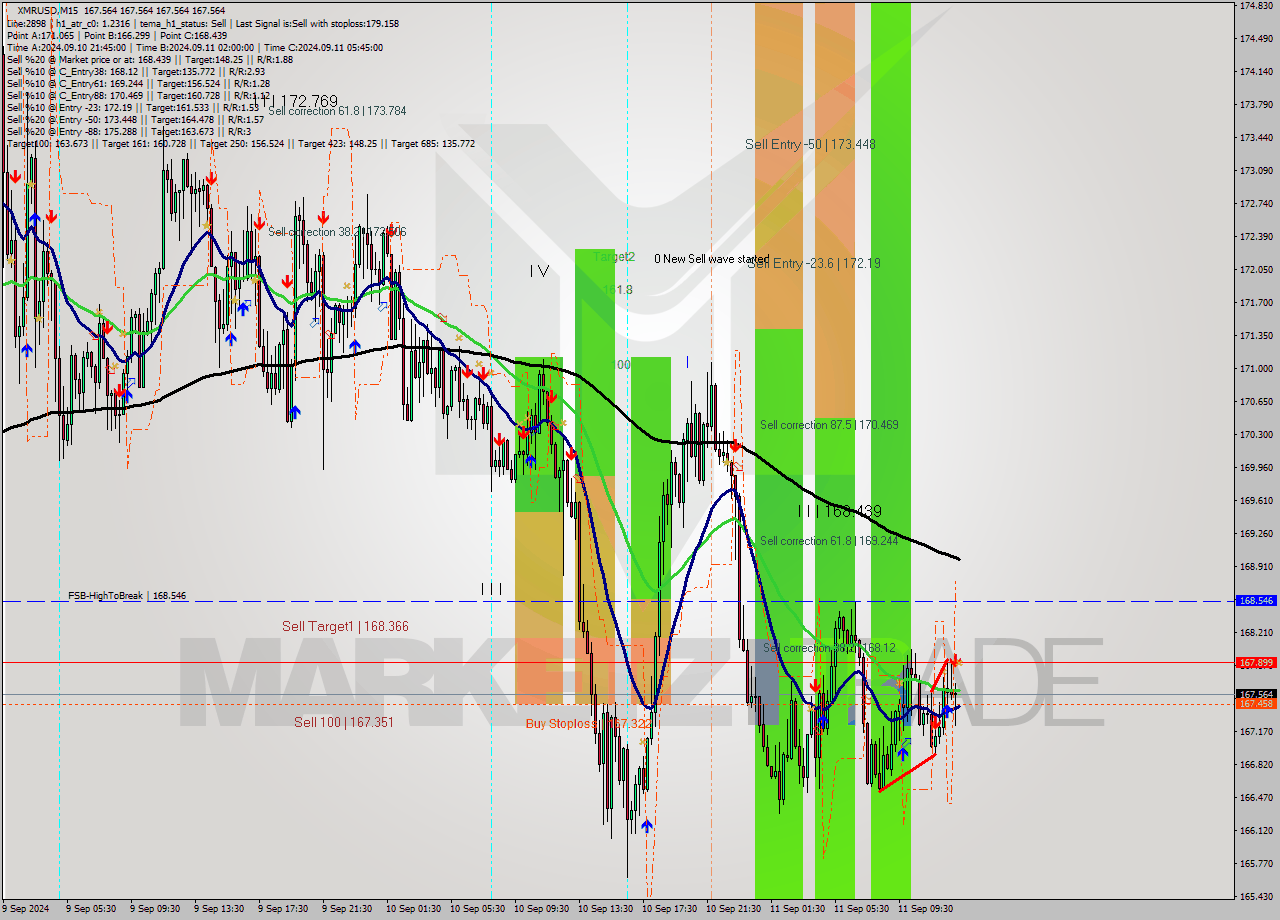Click the C_Entry38: 168.12 row
The height and width of the screenshot is (920, 1280).
click(136, 71)
